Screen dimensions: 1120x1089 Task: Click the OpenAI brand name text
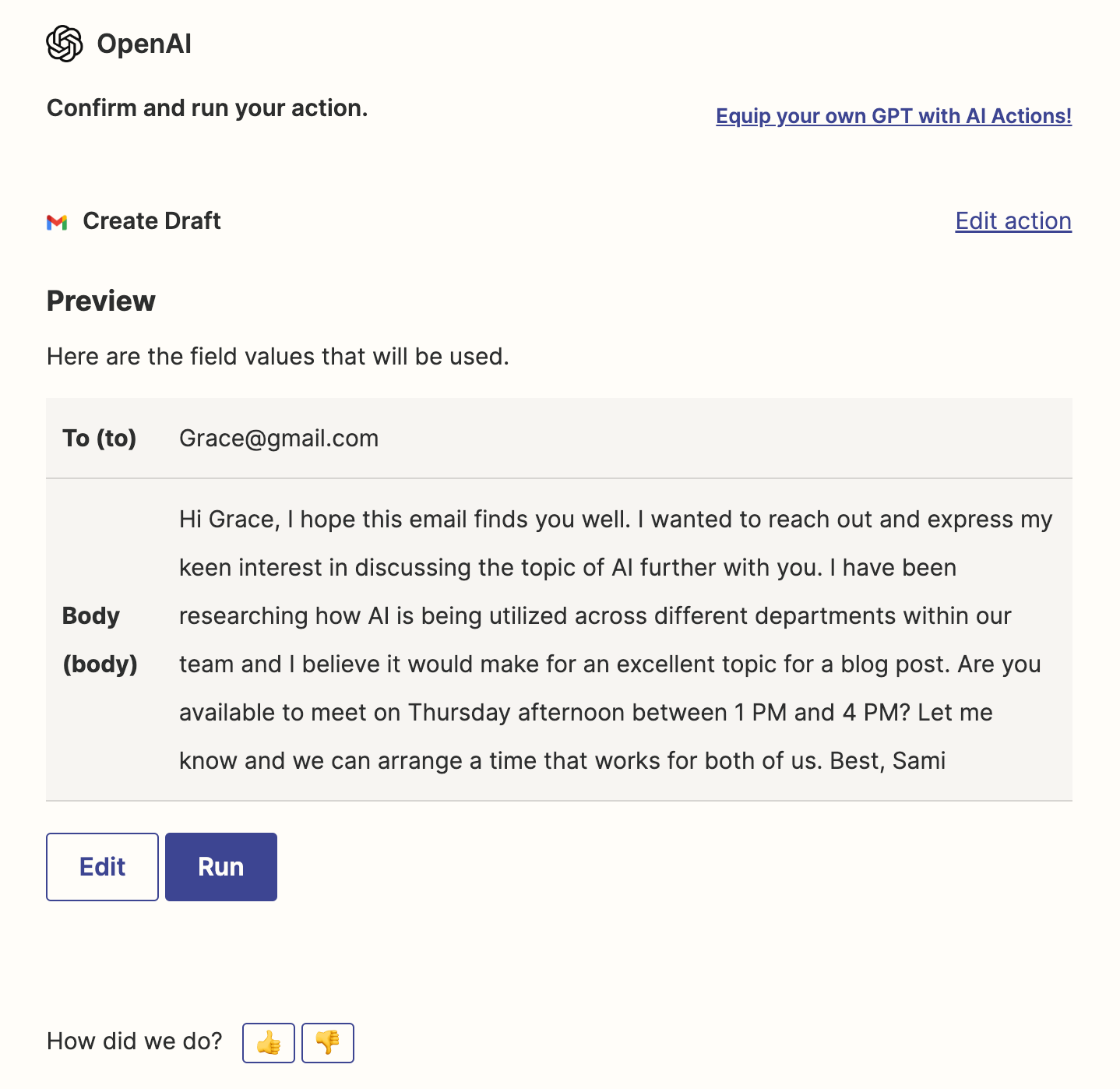(x=144, y=44)
